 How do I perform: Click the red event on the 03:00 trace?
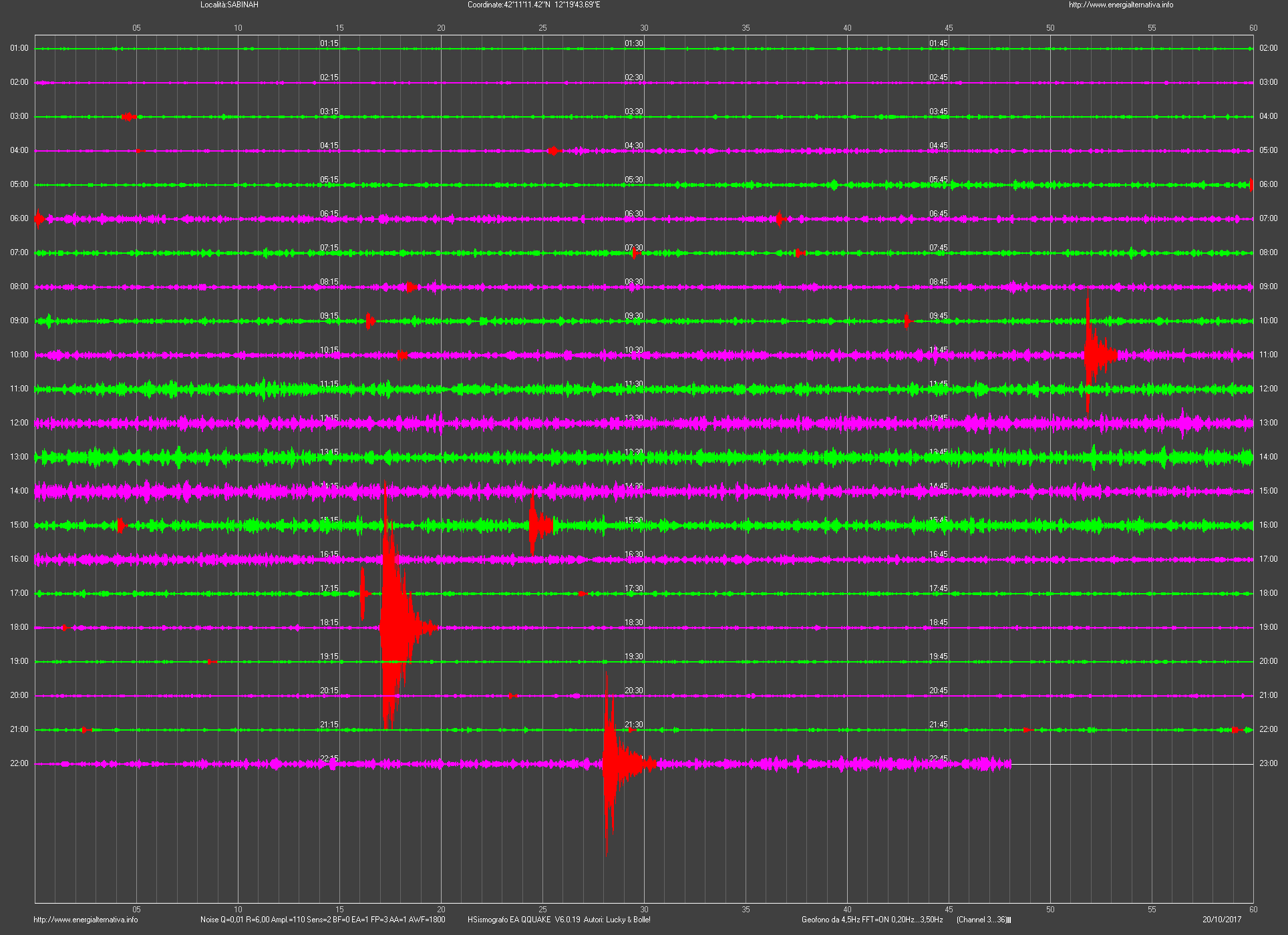click(129, 116)
